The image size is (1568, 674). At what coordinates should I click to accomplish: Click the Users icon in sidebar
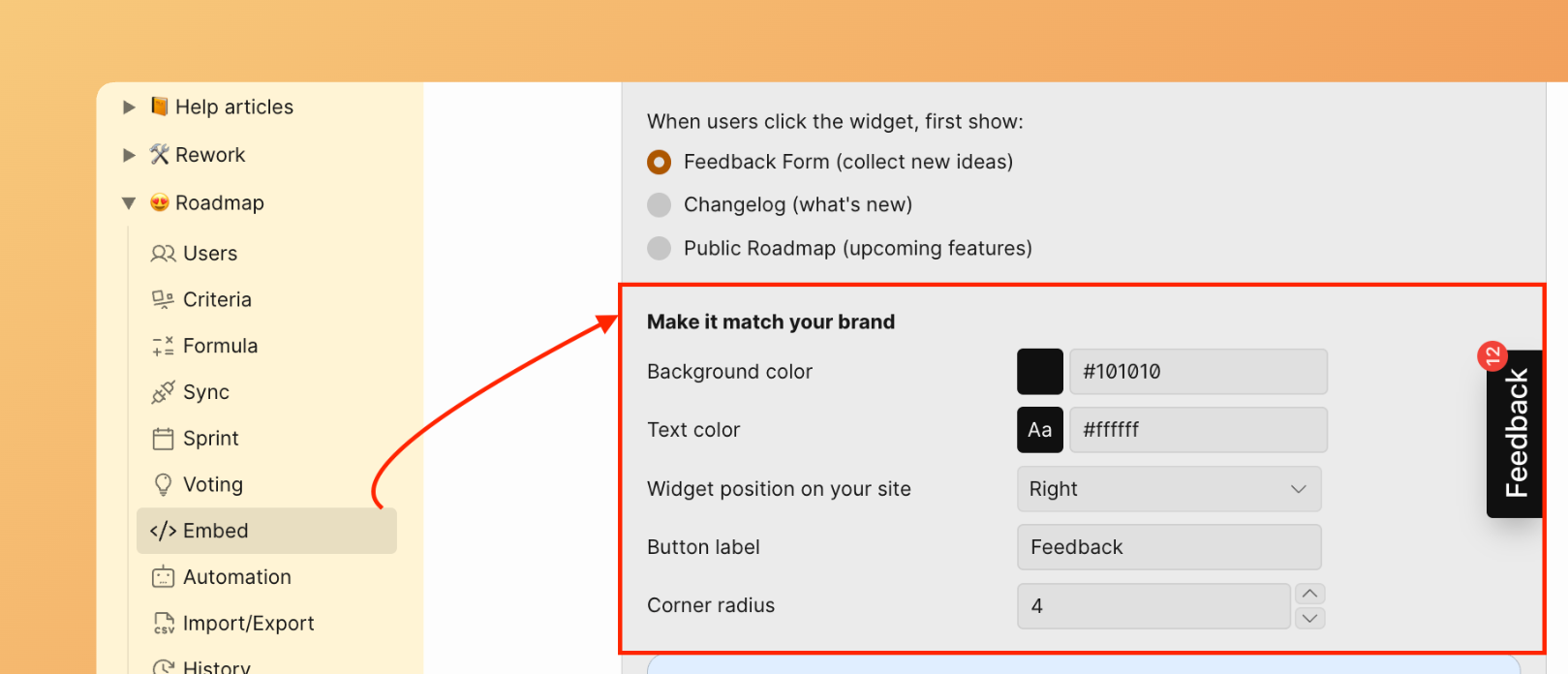coord(163,254)
